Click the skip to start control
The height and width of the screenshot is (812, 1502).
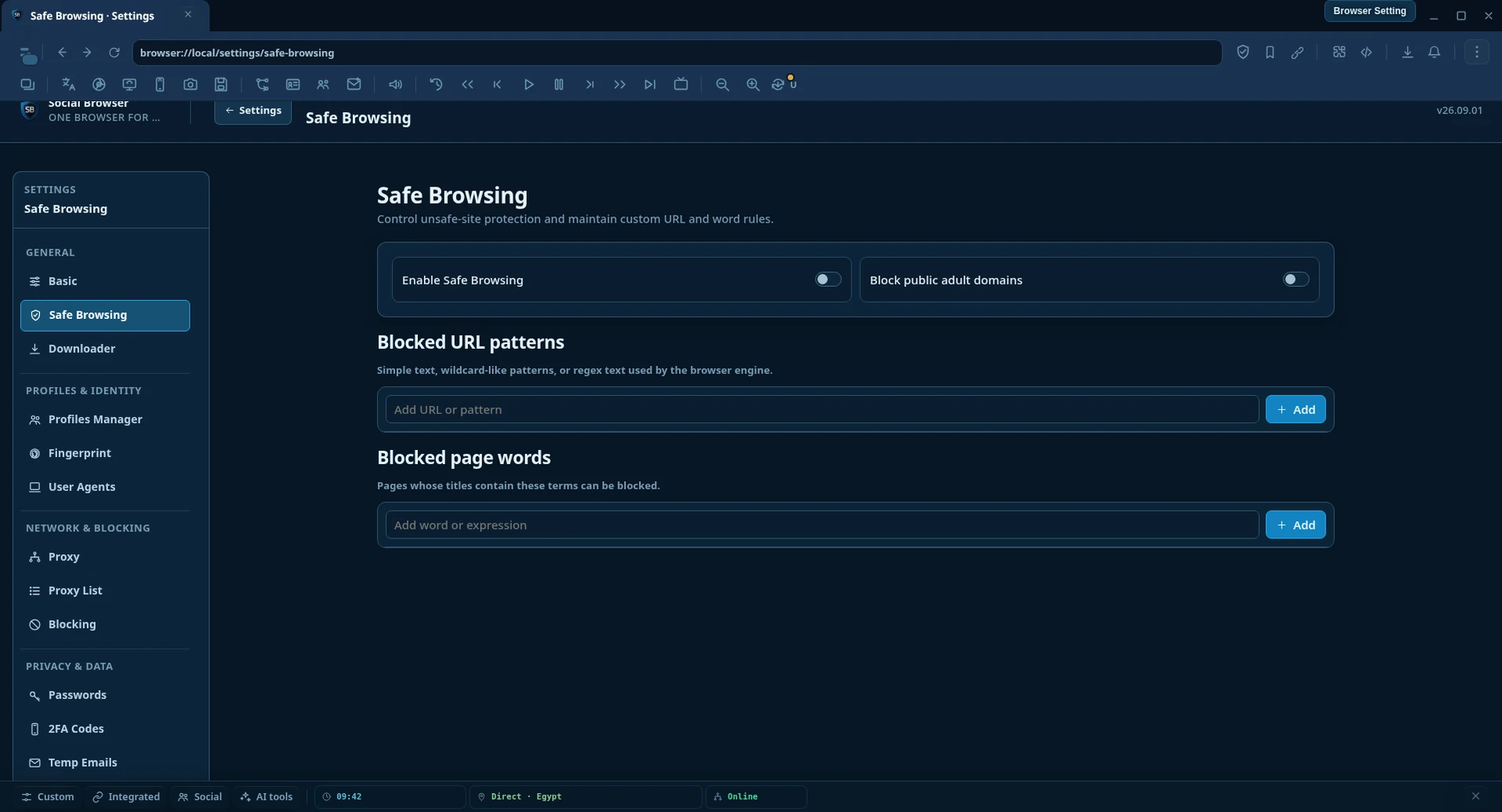[x=498, y=85]
